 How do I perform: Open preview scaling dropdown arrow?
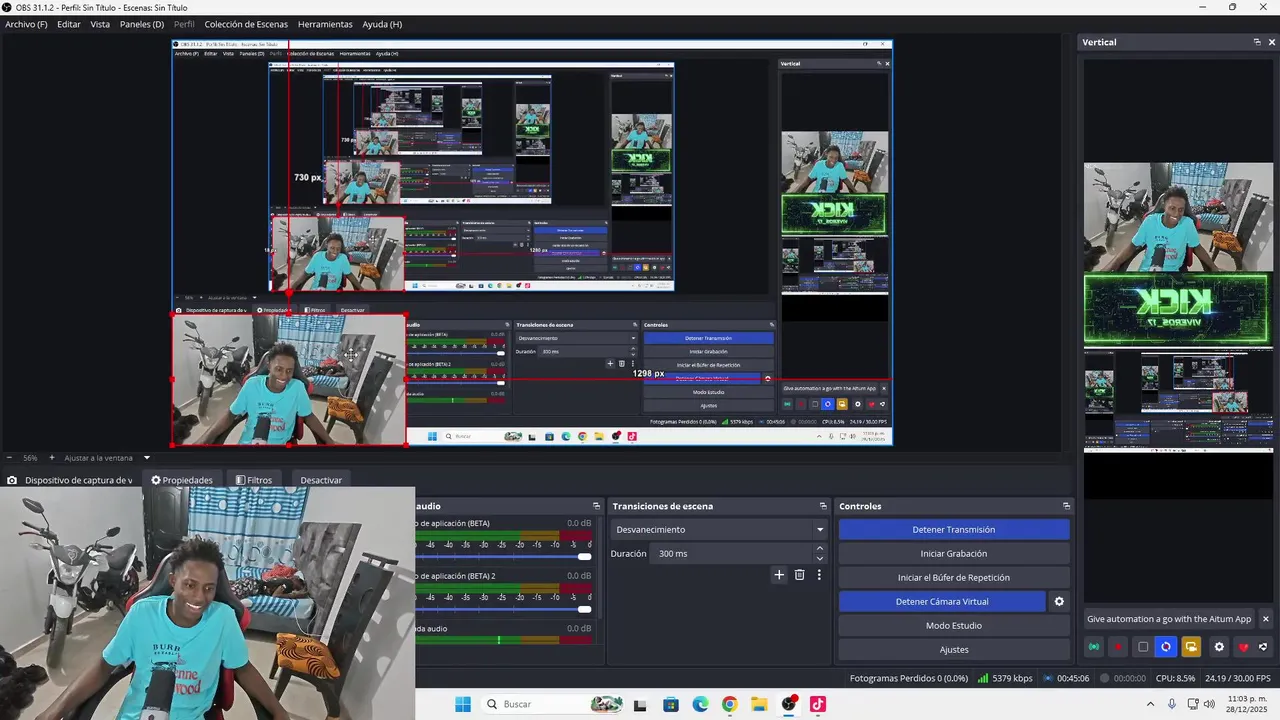tap(146, 458)
